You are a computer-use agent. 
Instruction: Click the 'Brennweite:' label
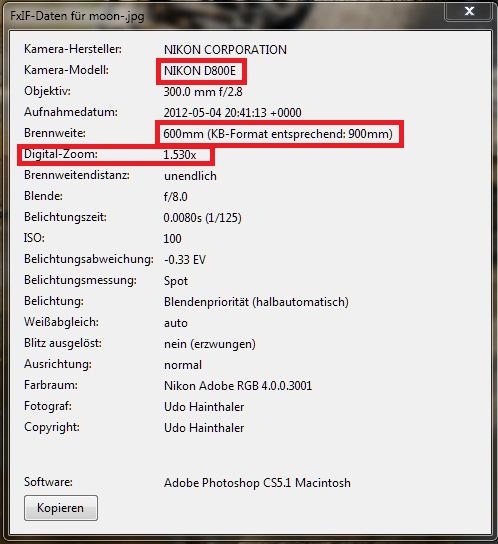click(55, 133)
